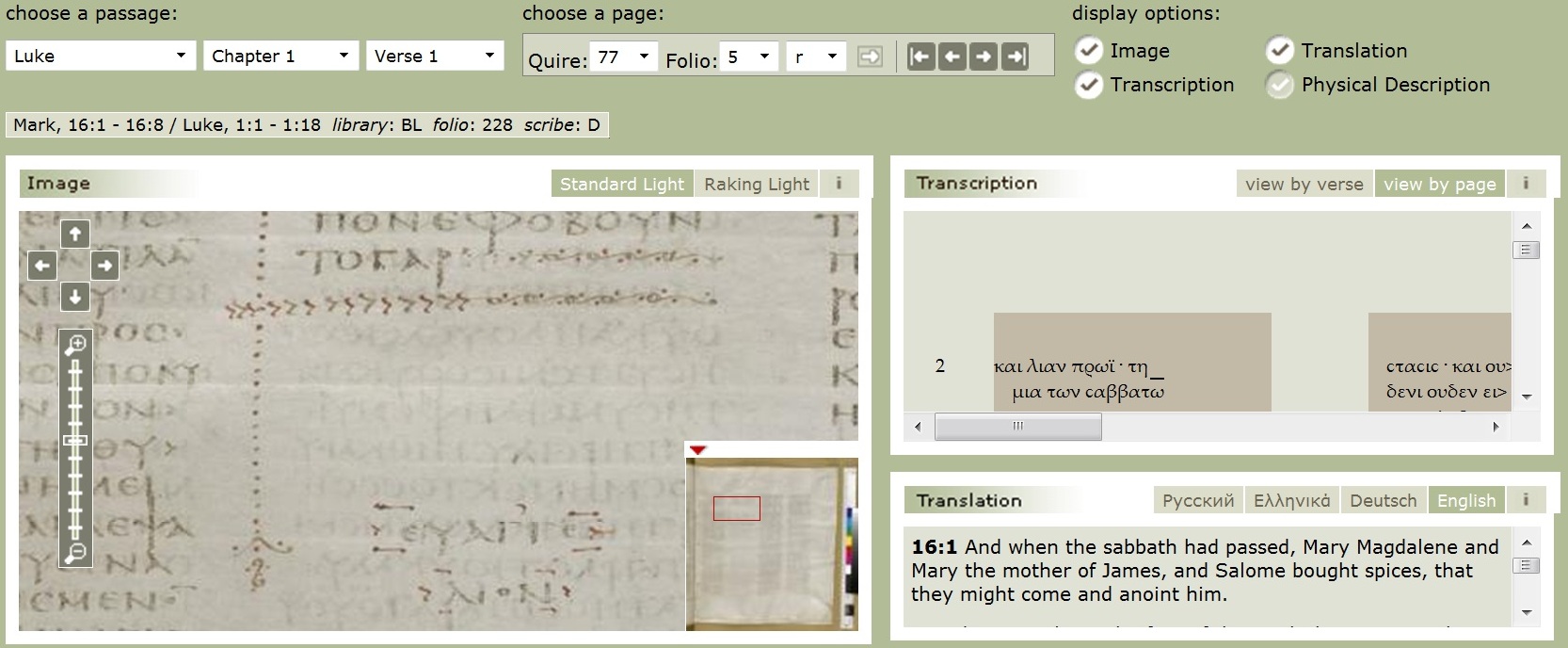Click the Transcription scroll up arrow

pos(1527,226)
